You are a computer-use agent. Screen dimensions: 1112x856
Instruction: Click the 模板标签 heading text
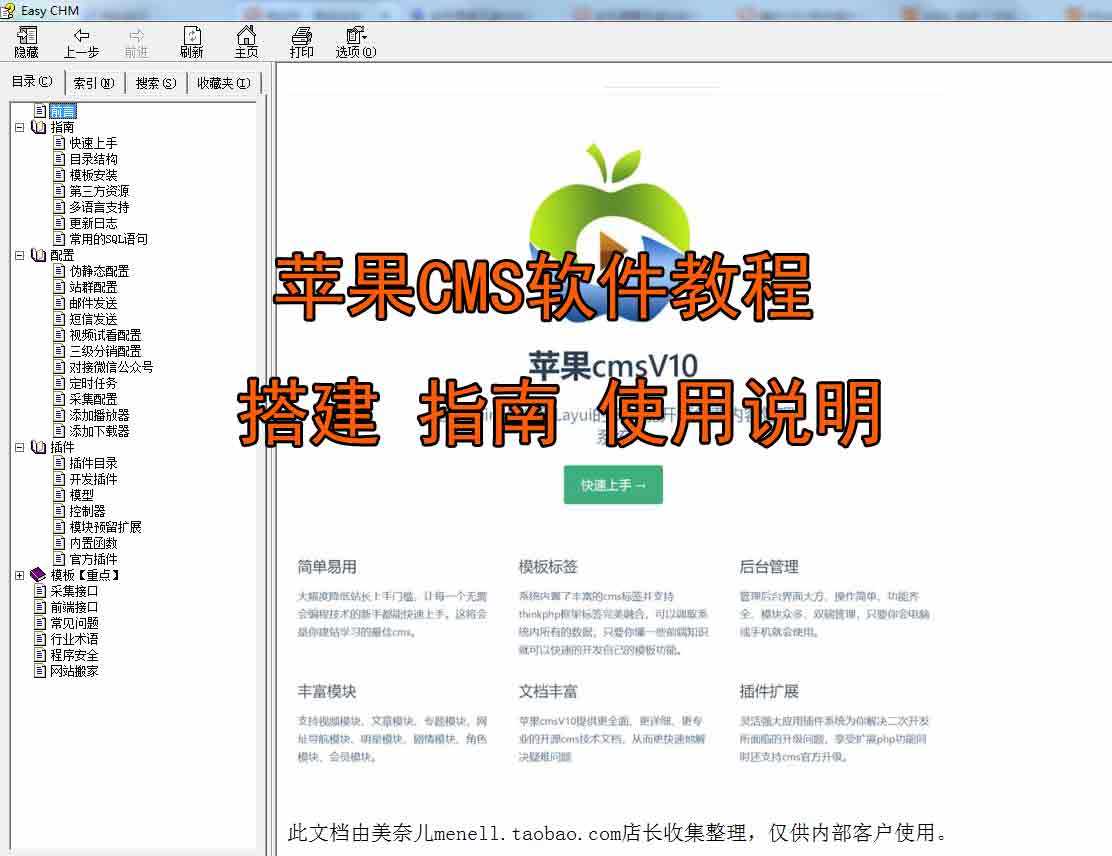548,567
